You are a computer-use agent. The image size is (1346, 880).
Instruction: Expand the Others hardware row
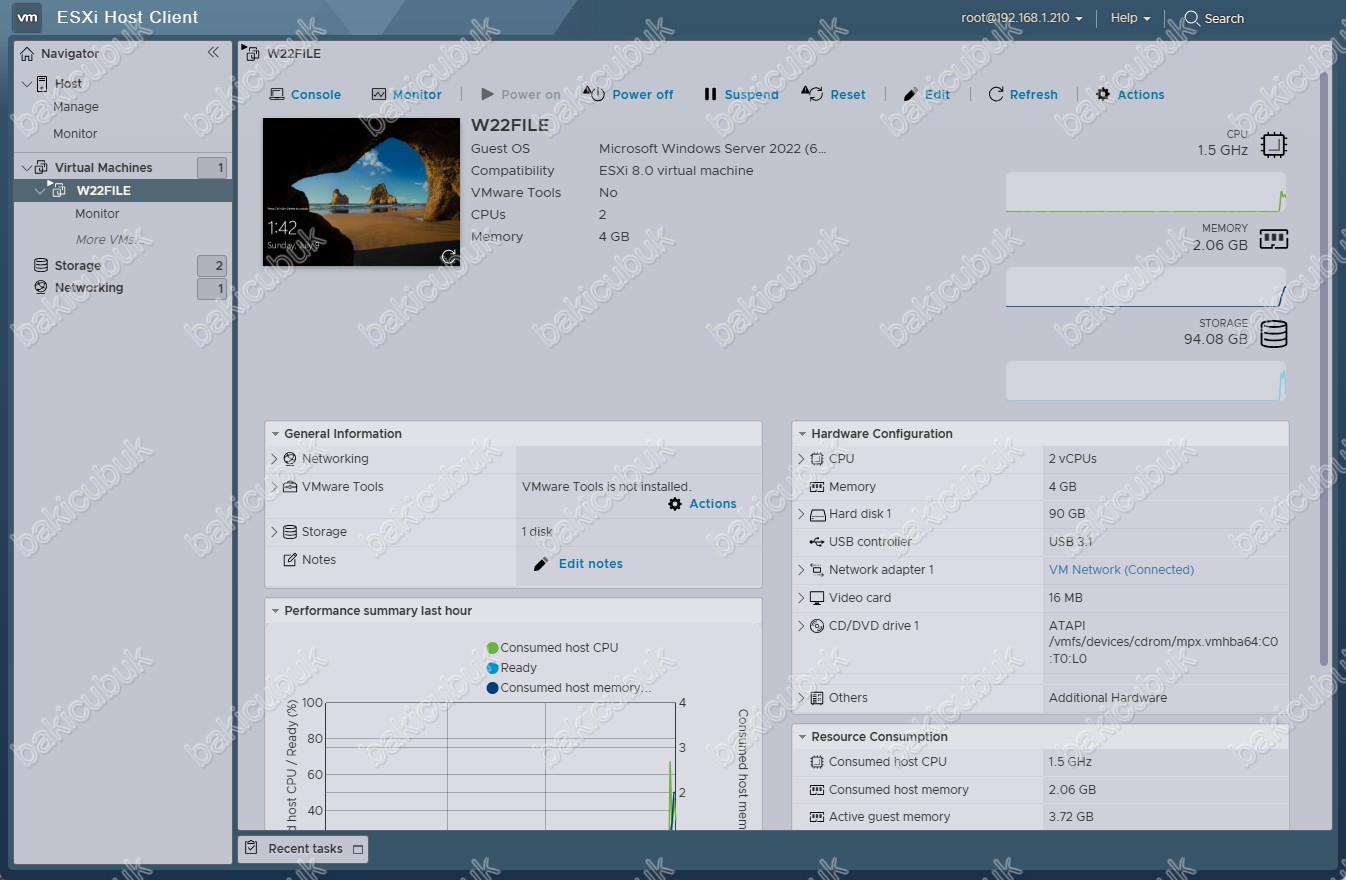click(x=801, y=698)
